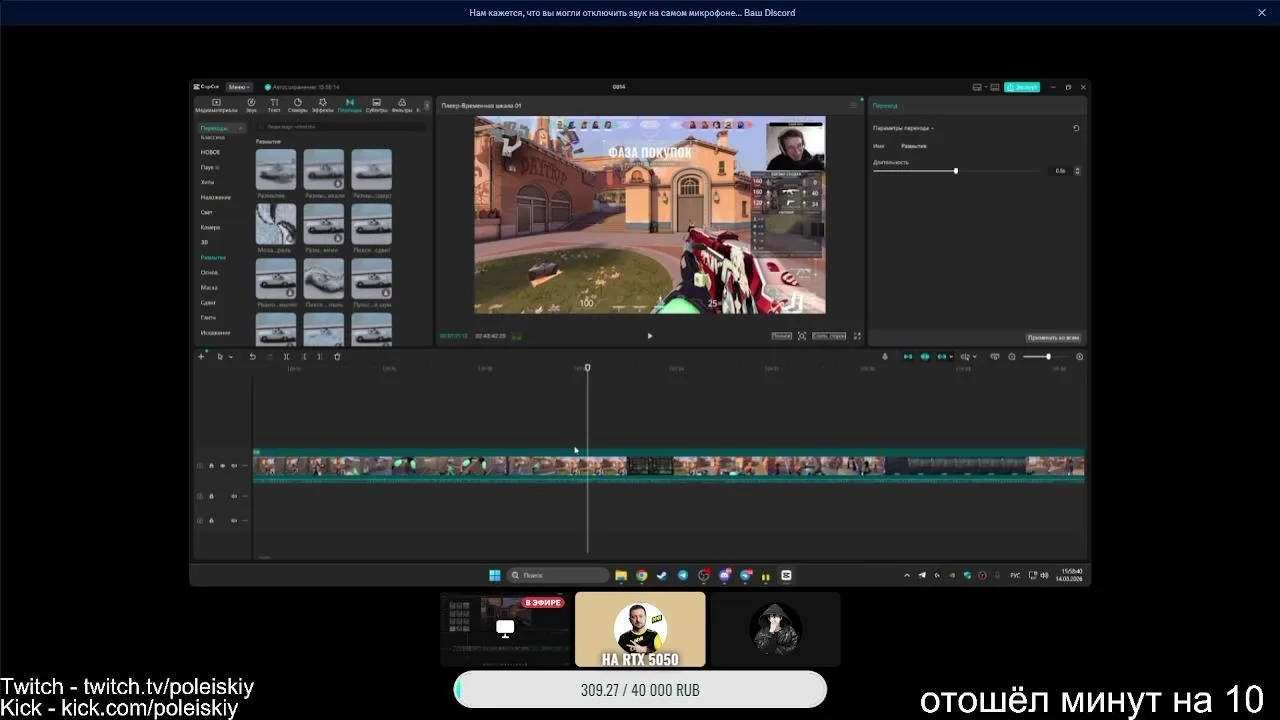Toggle mute on the second timeline track
This screenshot has width=1280, height=720.
click(234, 496)
